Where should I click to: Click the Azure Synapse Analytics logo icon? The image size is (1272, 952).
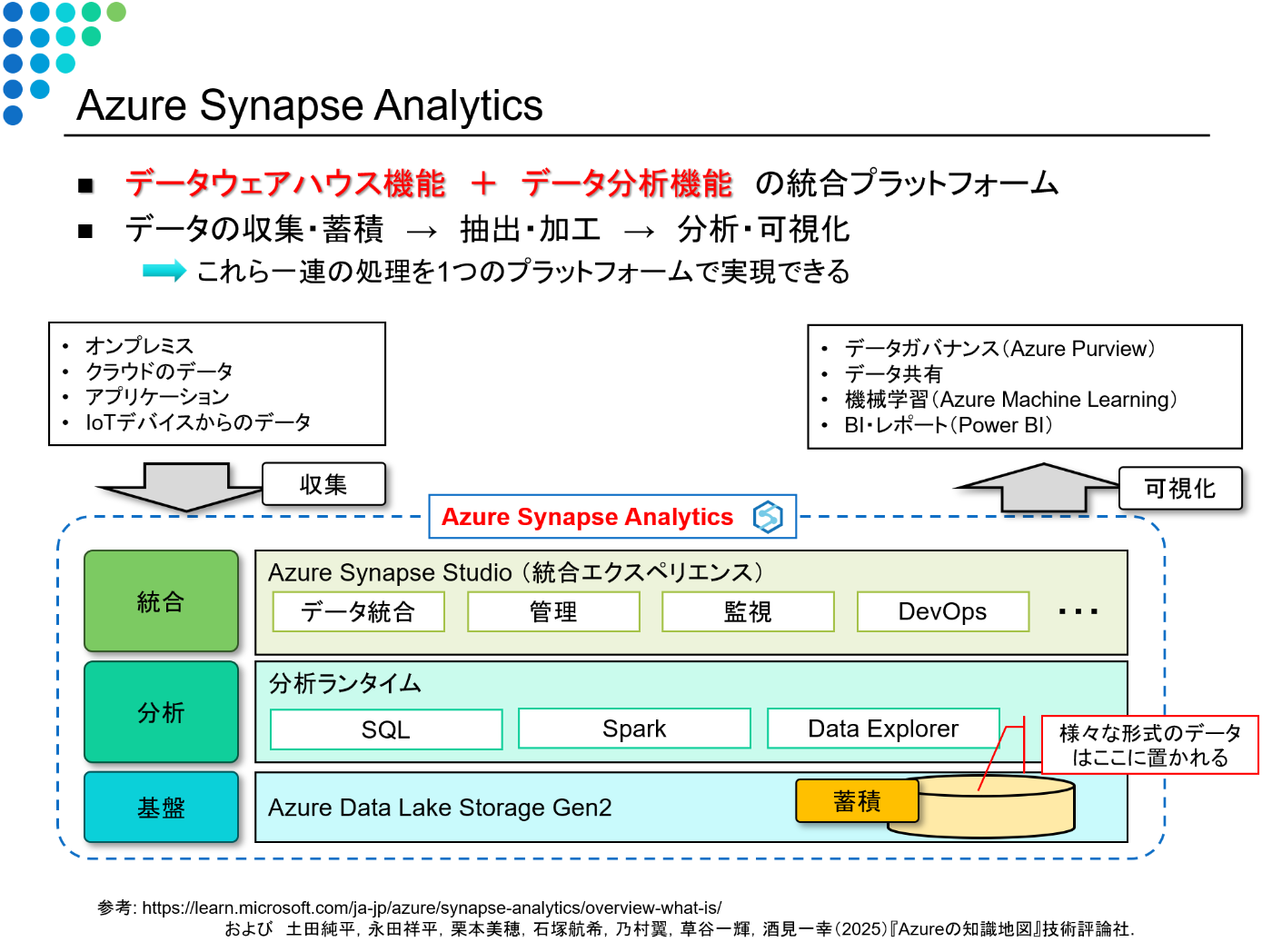766,516
